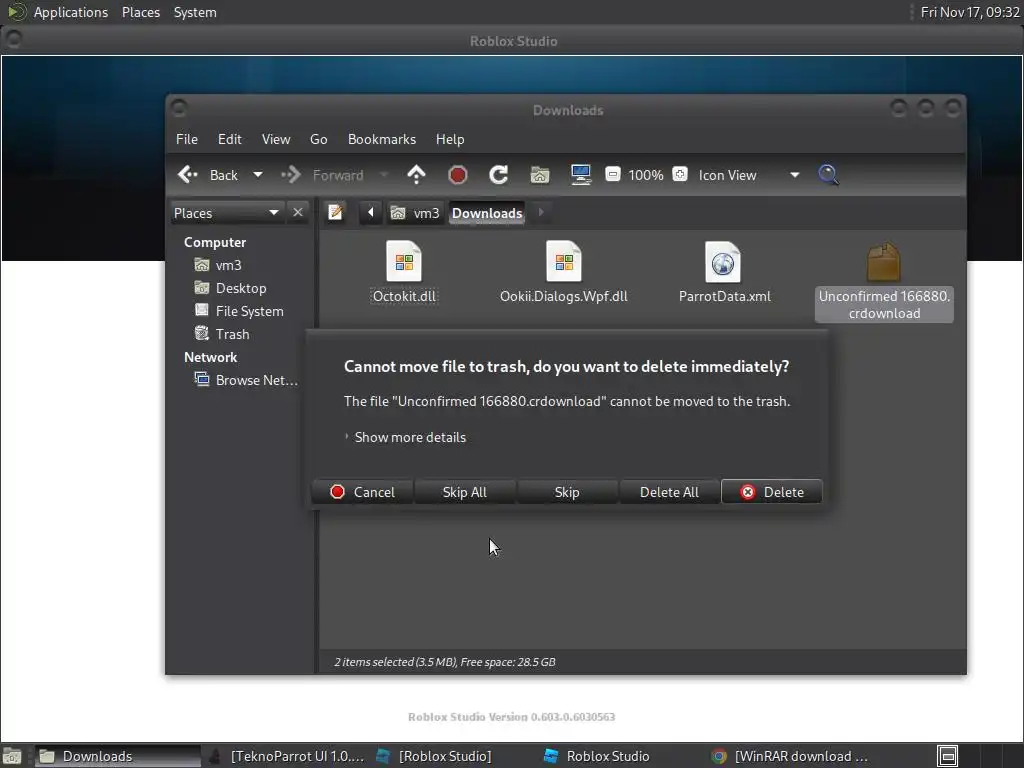
Task: Click Delete All in the dialog
Action: [669, 492]
